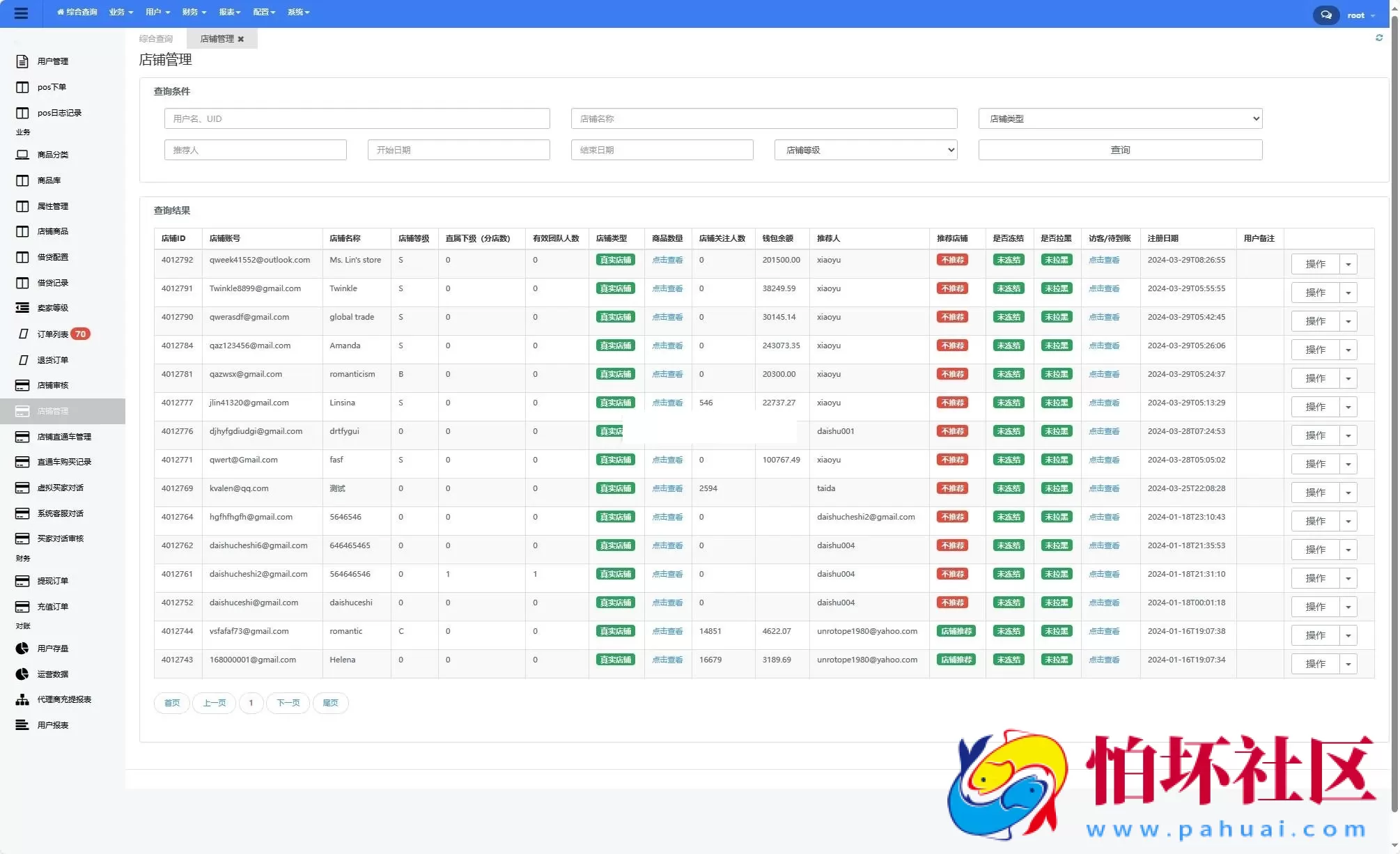The width and height of the screenshot is (1400, 854).
Task: Click the refresh icon at top right
Action: click(1378, 38)
